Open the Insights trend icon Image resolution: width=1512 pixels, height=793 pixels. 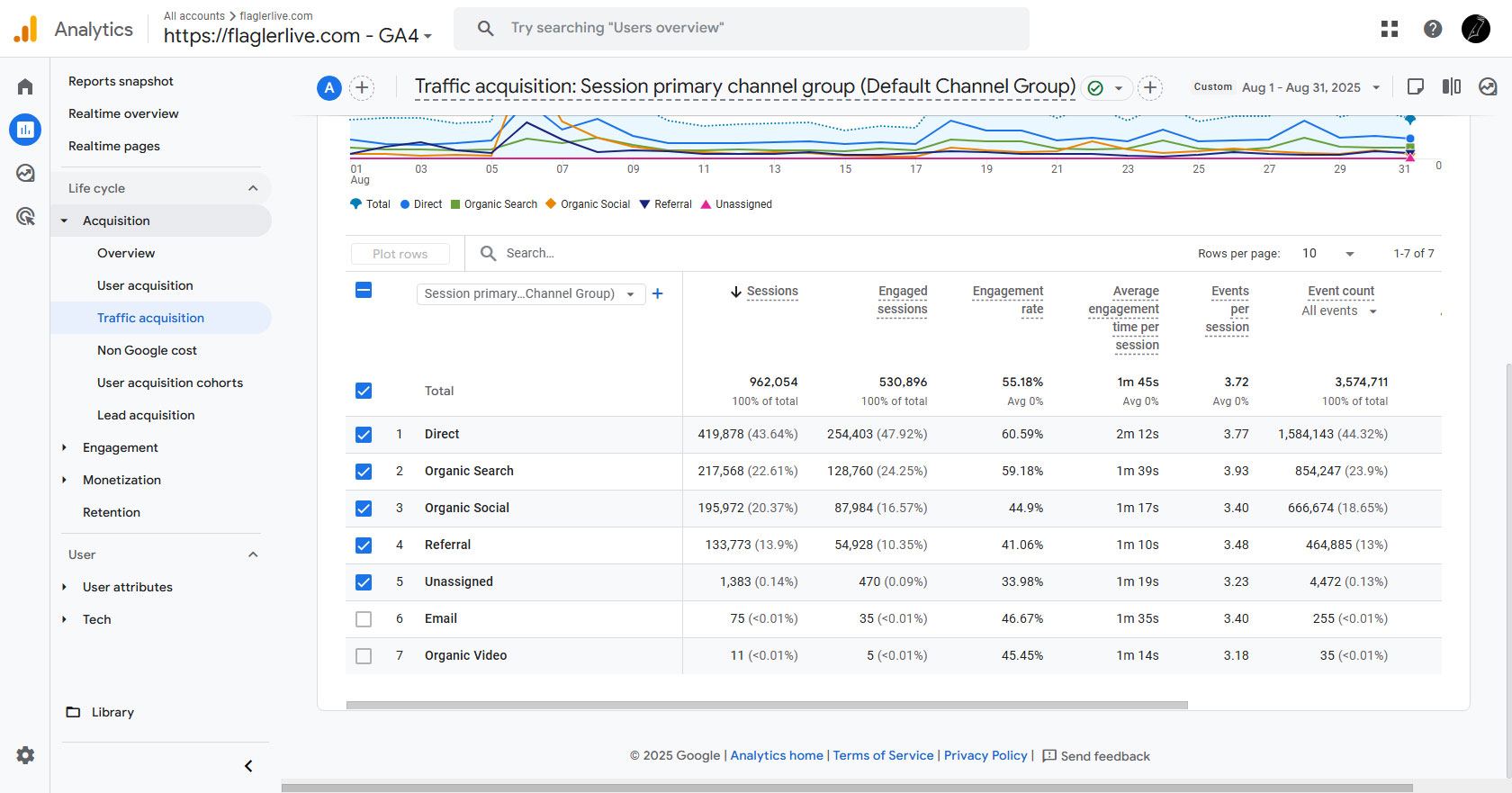tap(1488, 86)
